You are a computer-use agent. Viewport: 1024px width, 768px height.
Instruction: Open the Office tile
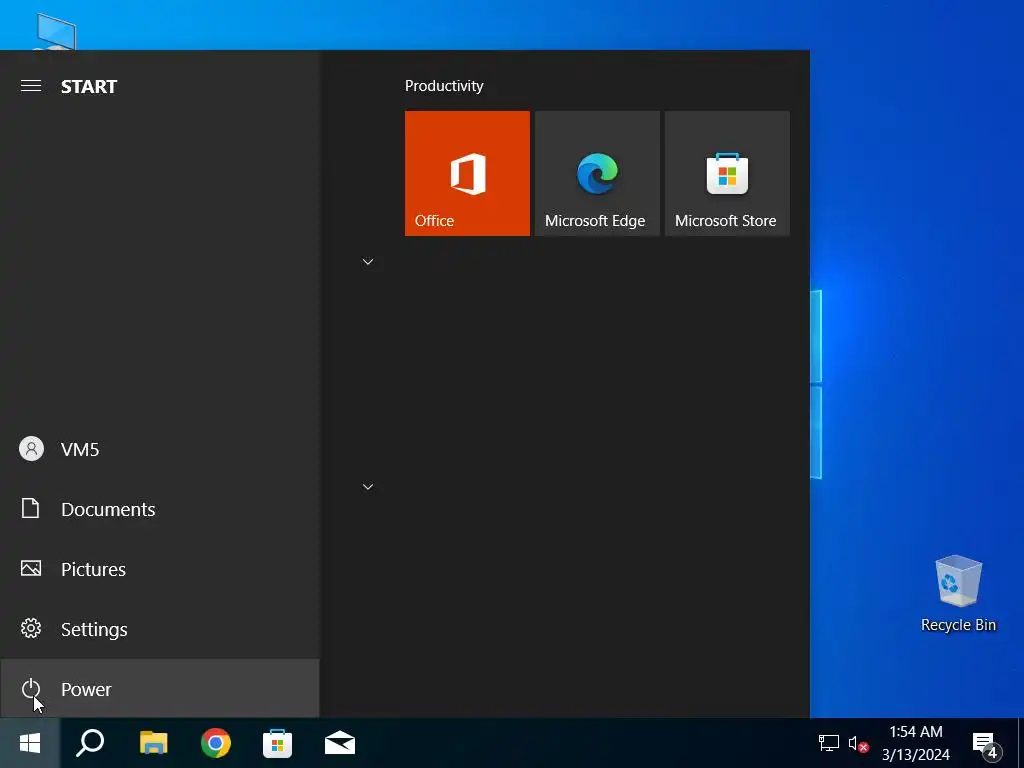point(467,173)
